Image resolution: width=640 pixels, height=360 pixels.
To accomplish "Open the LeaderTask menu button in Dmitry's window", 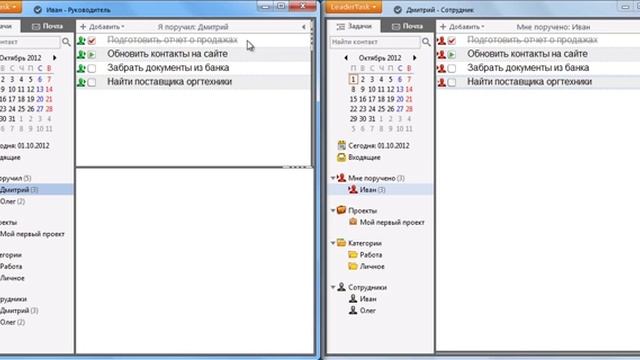I will (353, 7).
